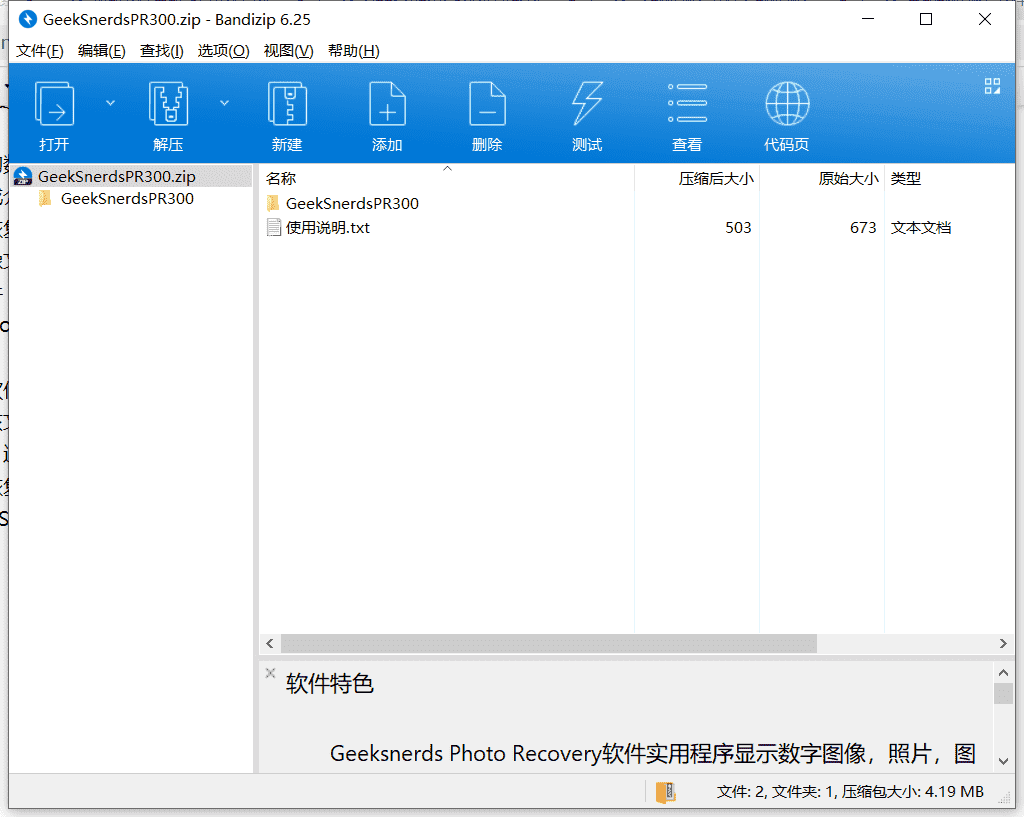Sort by 原始大小 column header
Screen dimensions: 1024x817
(x=822, y=178)
